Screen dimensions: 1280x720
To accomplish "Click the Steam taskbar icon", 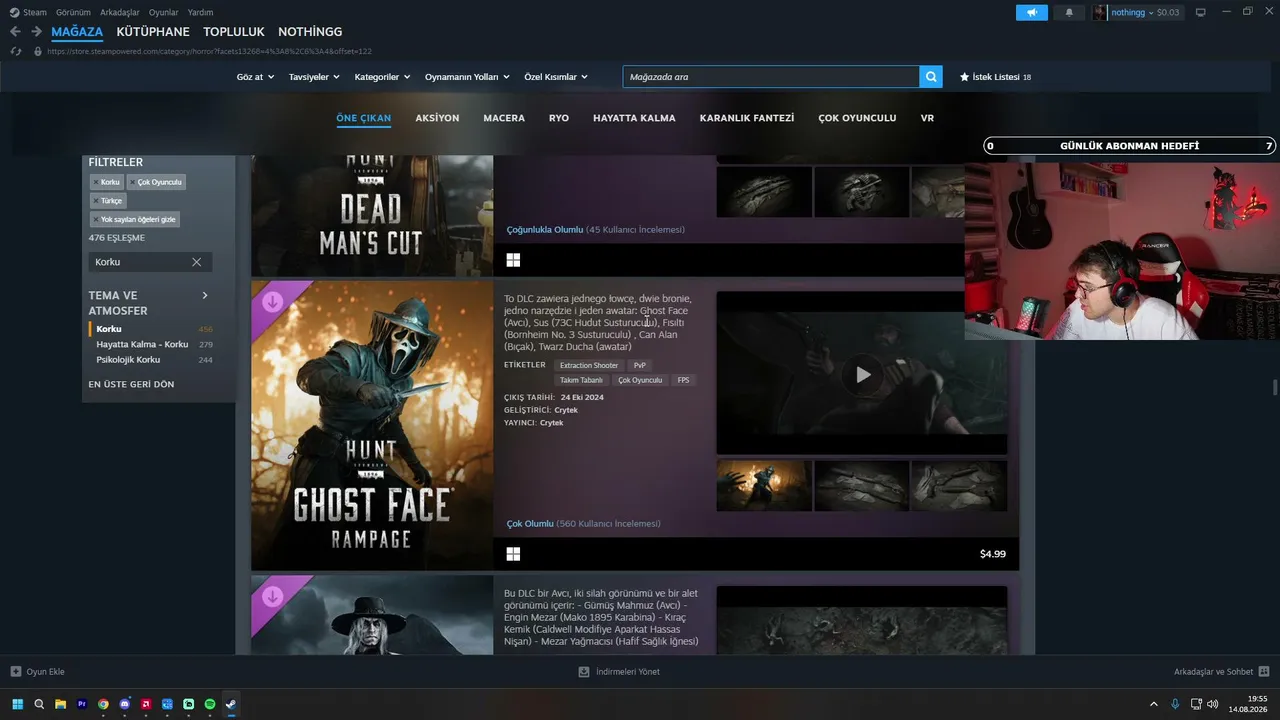I will coord(231,704).
